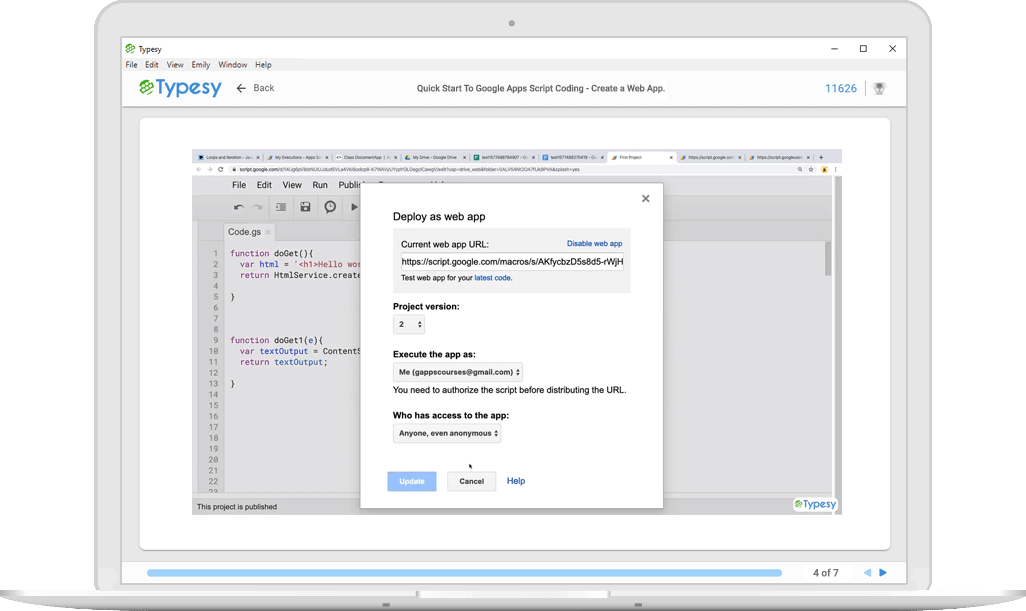The height and width of the screenshot is (611, 1026).
Task: Expand the Who has access dropdown
Action: coord(447,433)
